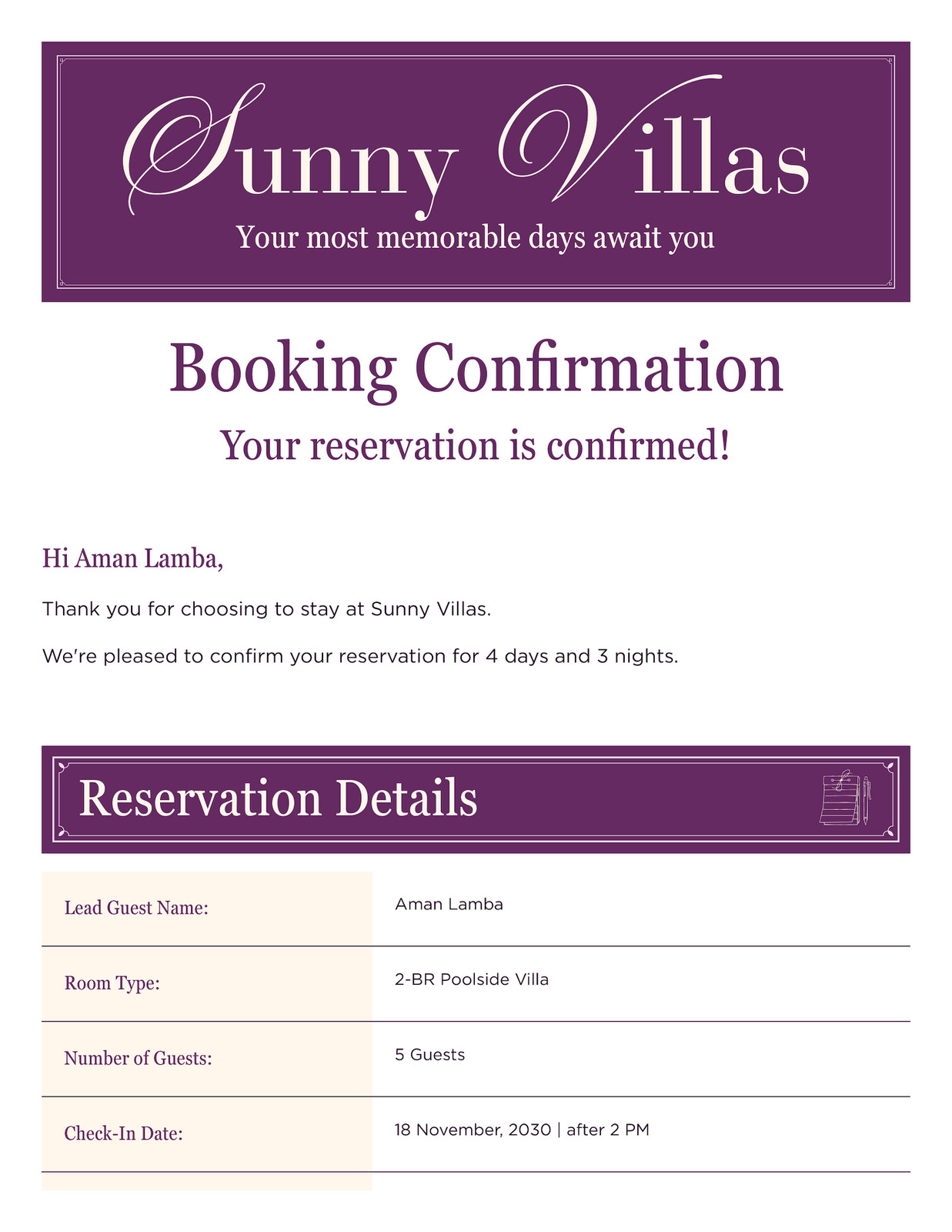The width and height of the screenshot is (952, 1232).
Task: Click the 'Check-In Date:' label
Action: [123, 1133]
